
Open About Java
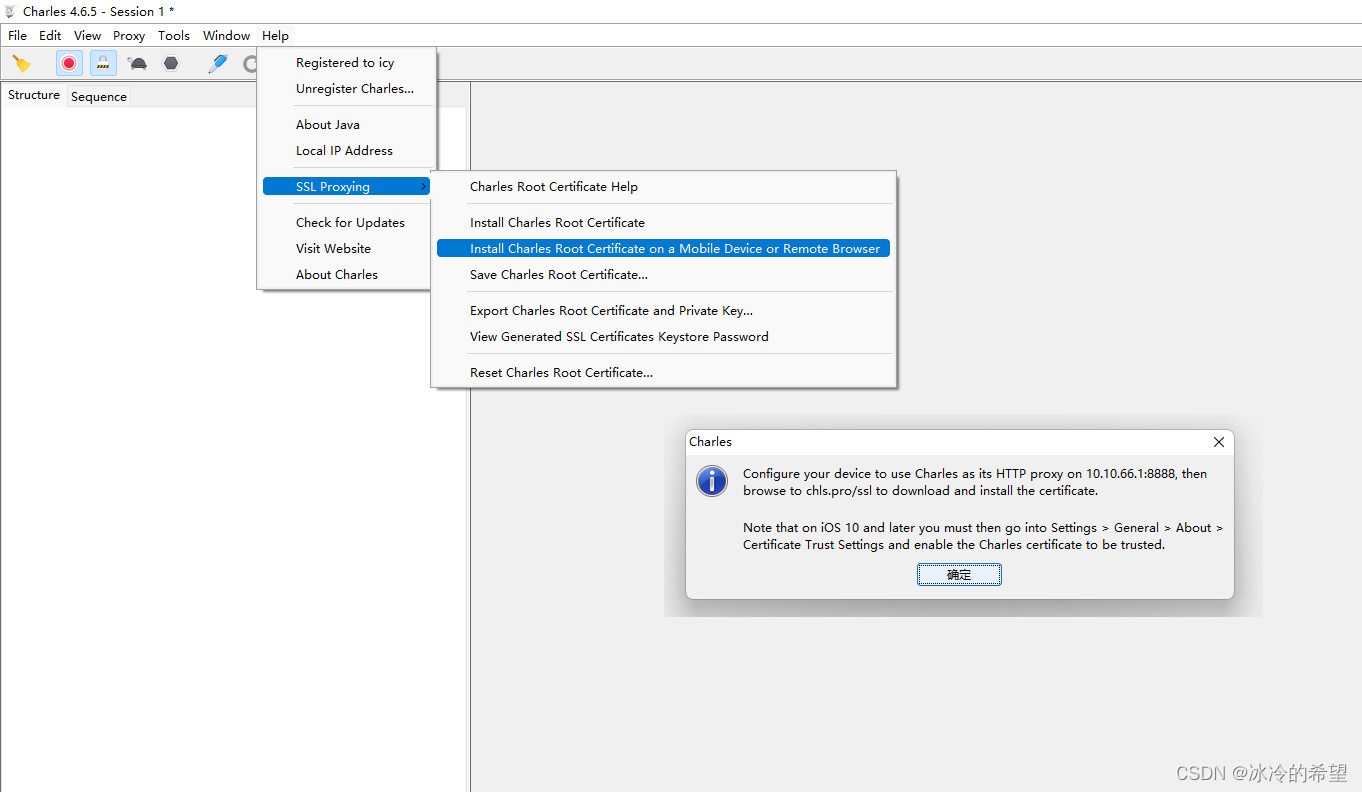point(347,124)
